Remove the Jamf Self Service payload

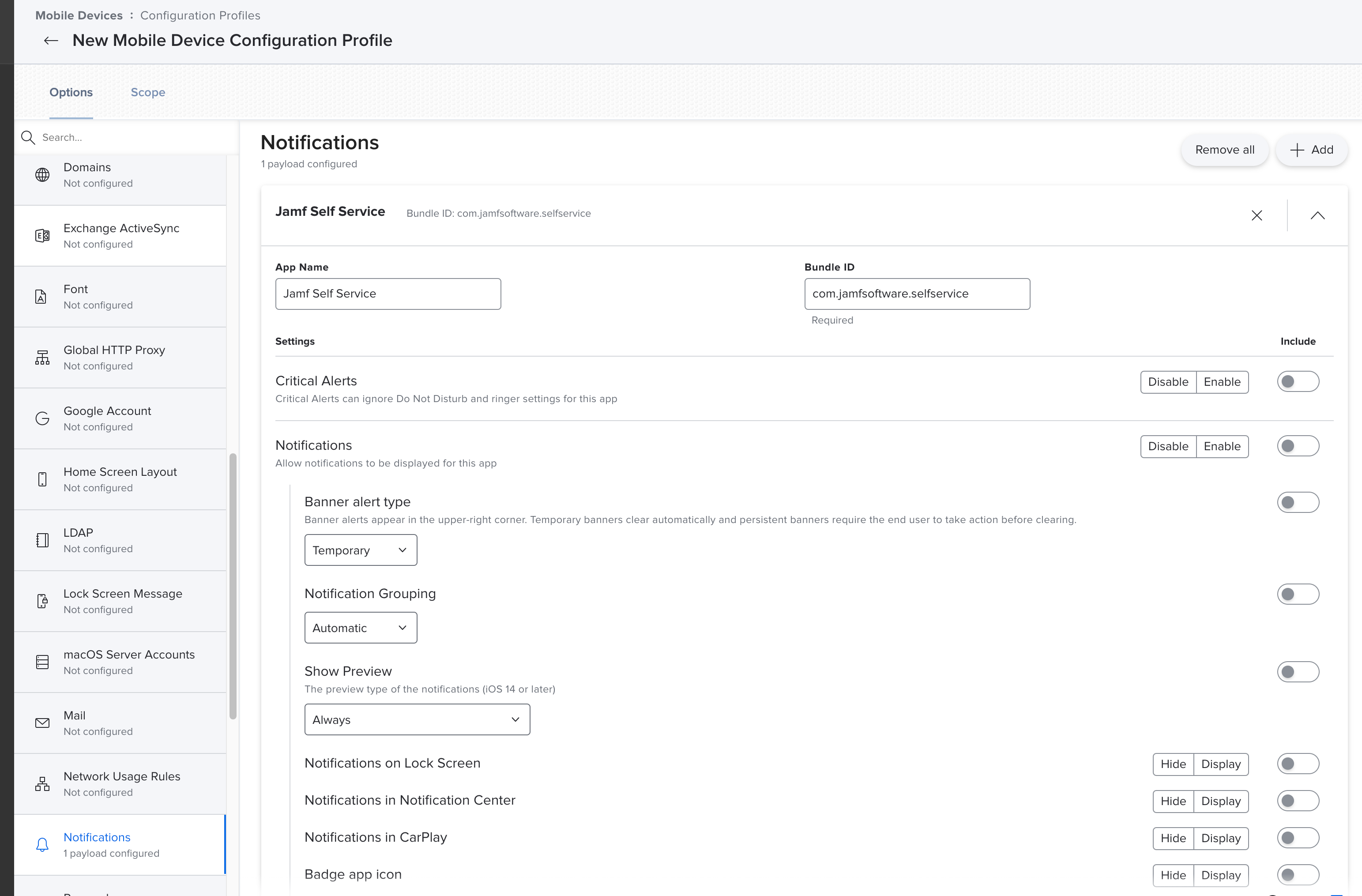pos(1257,216)
